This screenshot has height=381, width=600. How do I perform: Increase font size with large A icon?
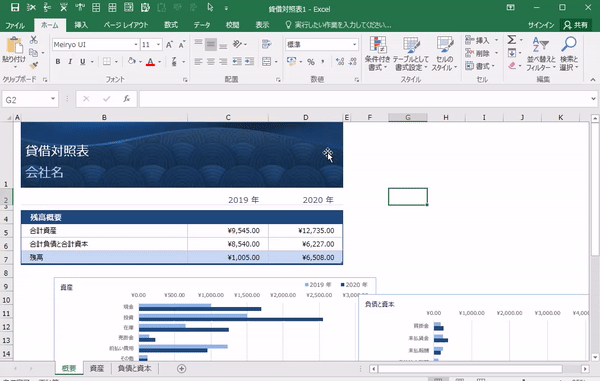tap(169, 45)
